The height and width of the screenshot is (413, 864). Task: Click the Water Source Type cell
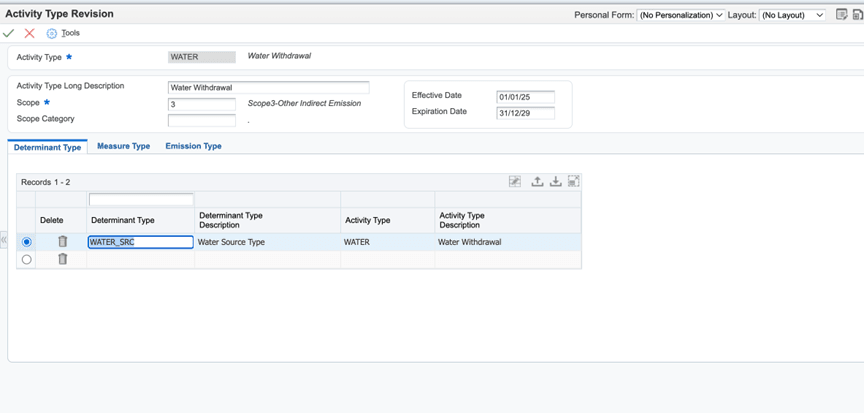(231, 242)
